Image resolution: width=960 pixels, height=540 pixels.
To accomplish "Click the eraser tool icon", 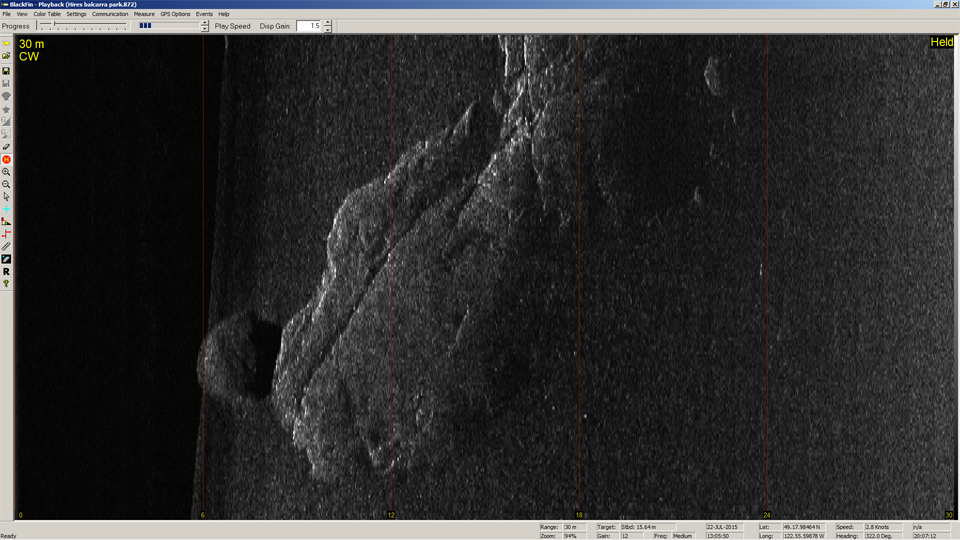I will pos(6,147).
